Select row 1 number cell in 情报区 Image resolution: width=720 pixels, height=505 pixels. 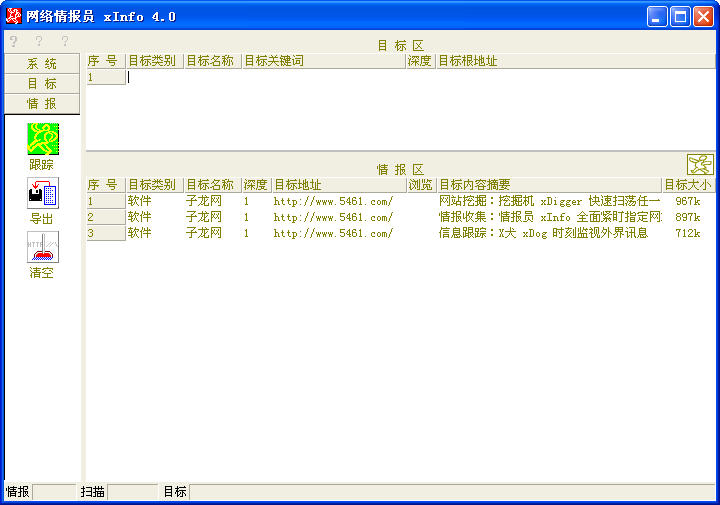point(106,201)
